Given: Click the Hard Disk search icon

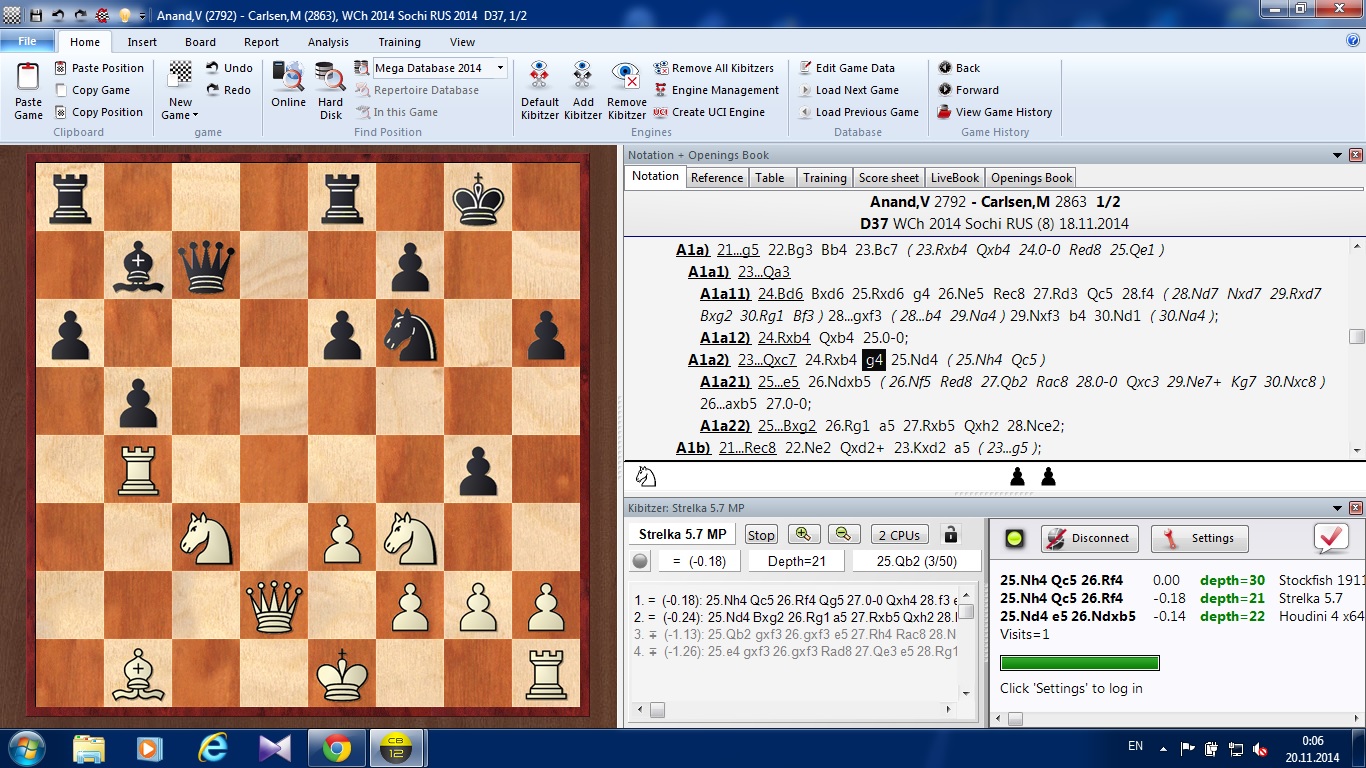Looking at the screenshot, I should click(330, 78).
